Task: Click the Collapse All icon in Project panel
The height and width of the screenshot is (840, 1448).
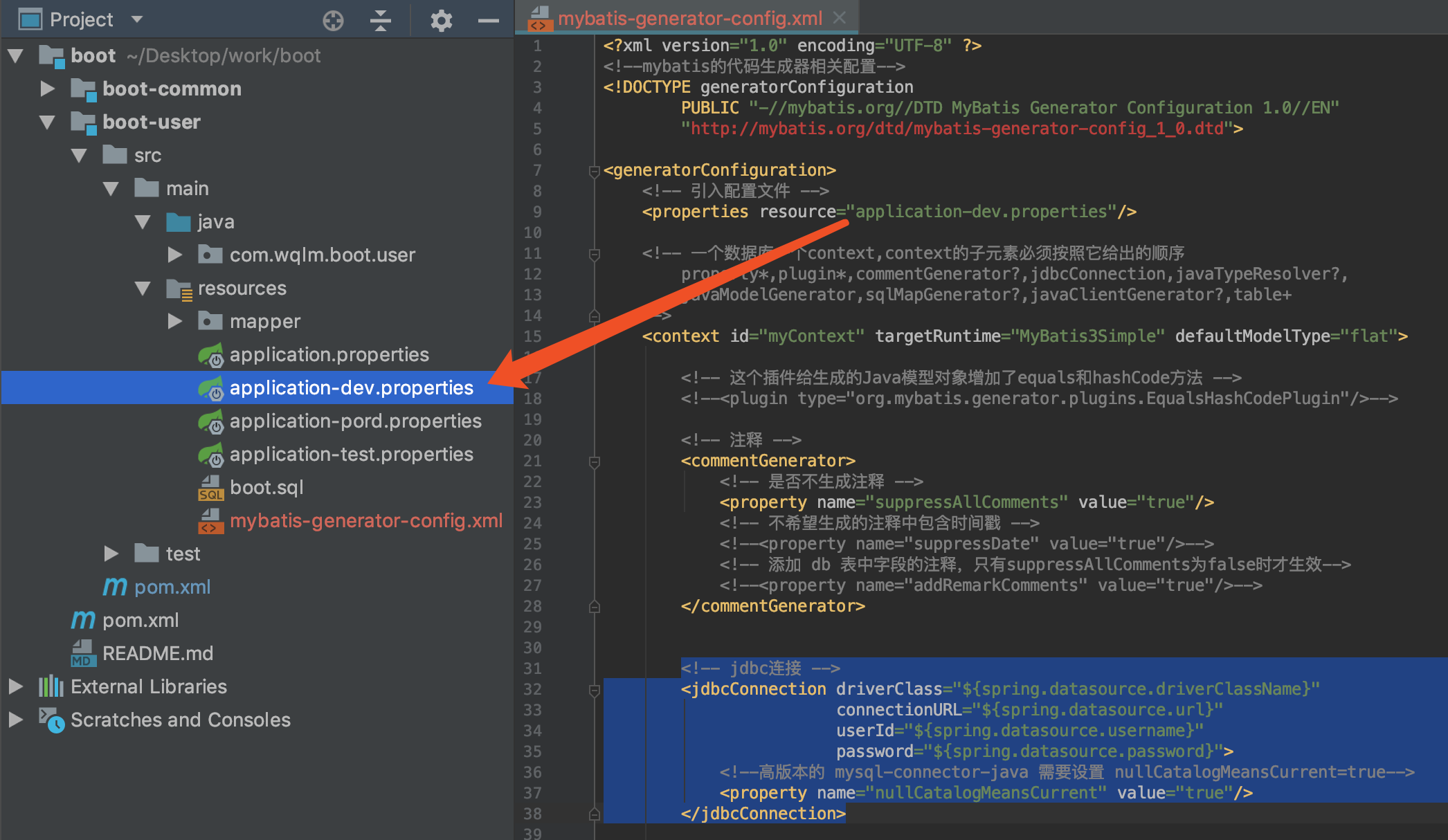Action: (380, 20)
